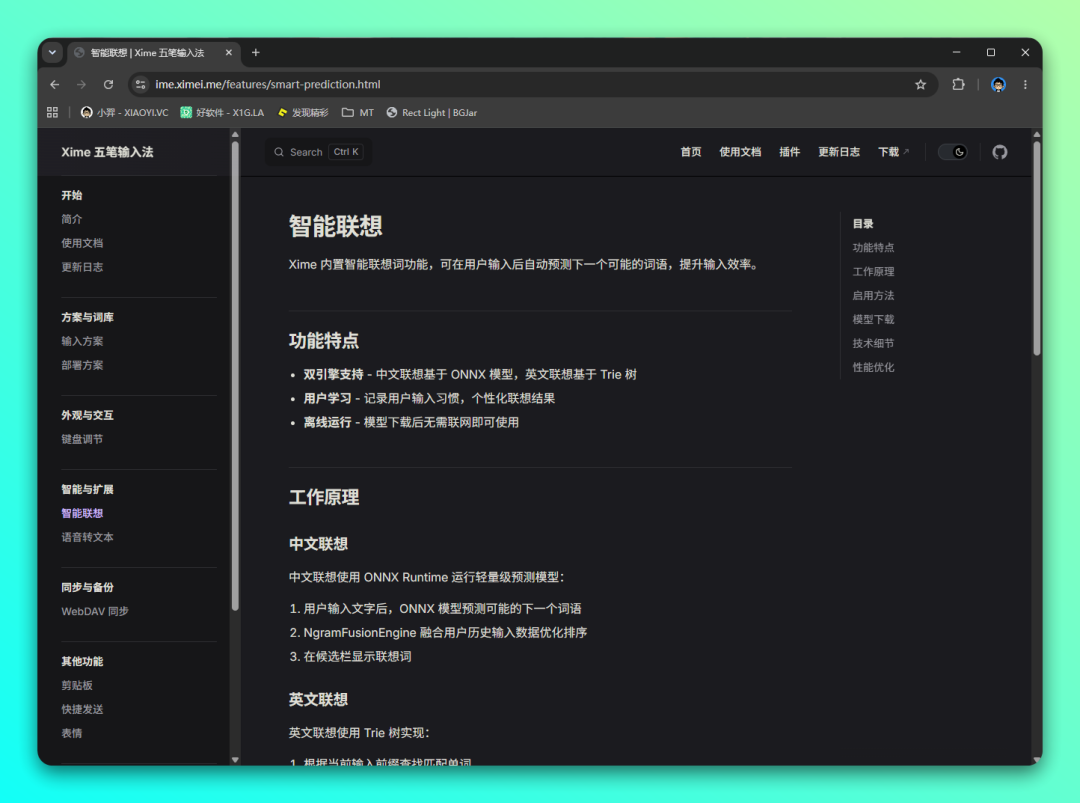This screenshot has width=1080, height=803.
Task: Open the GitHub icon link
Action: [x=999, y=152]
